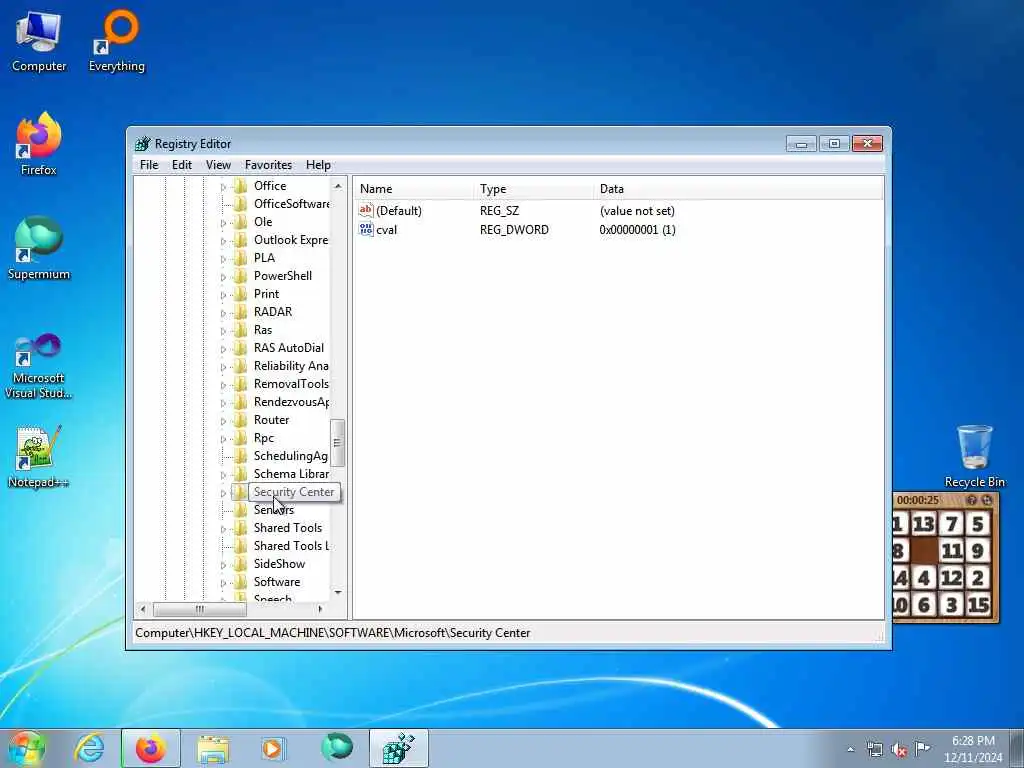
Task: Expand the Ras registry key
Action: [223, 330]
